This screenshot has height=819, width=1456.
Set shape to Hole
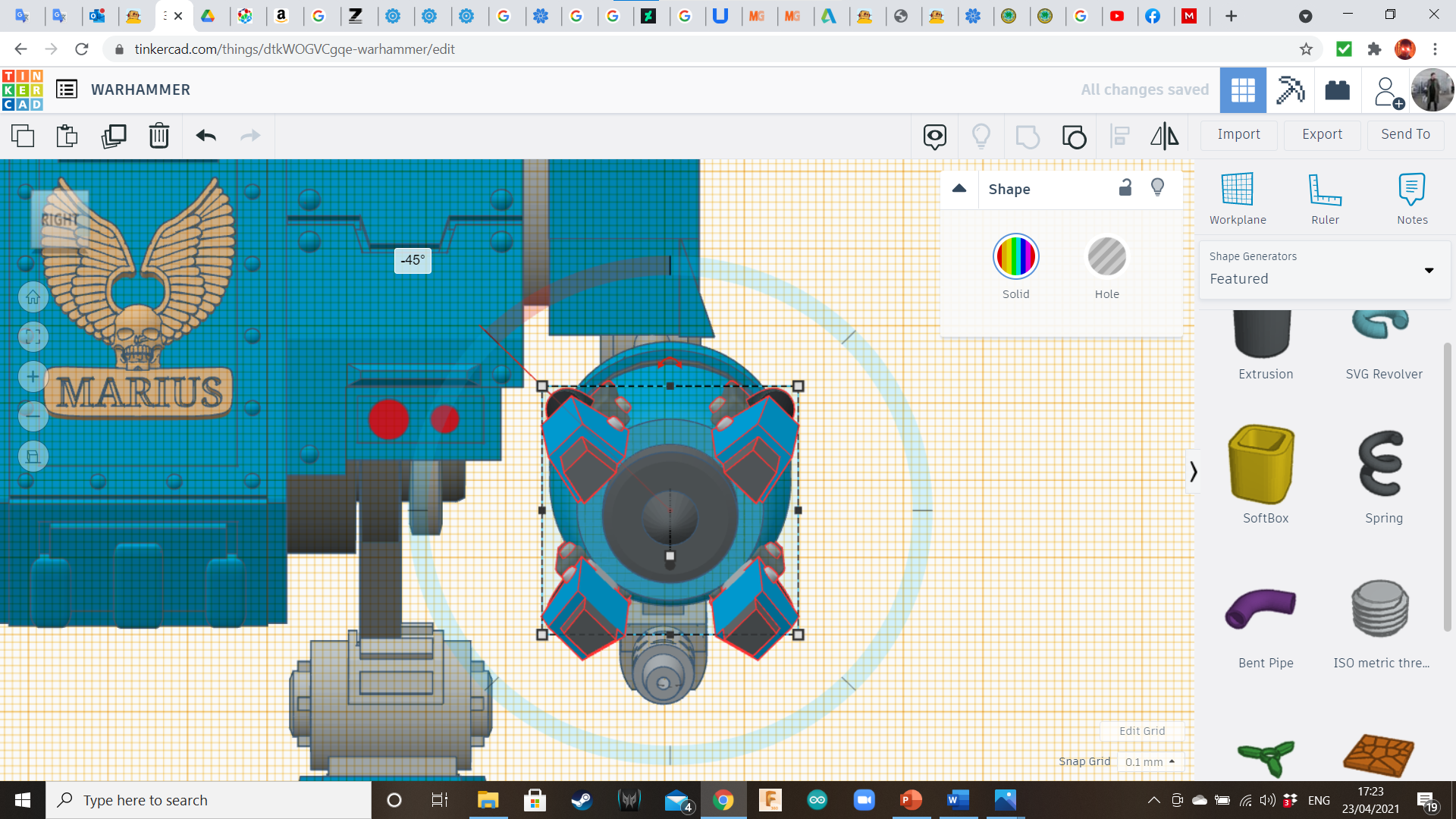coord(1106,257)
